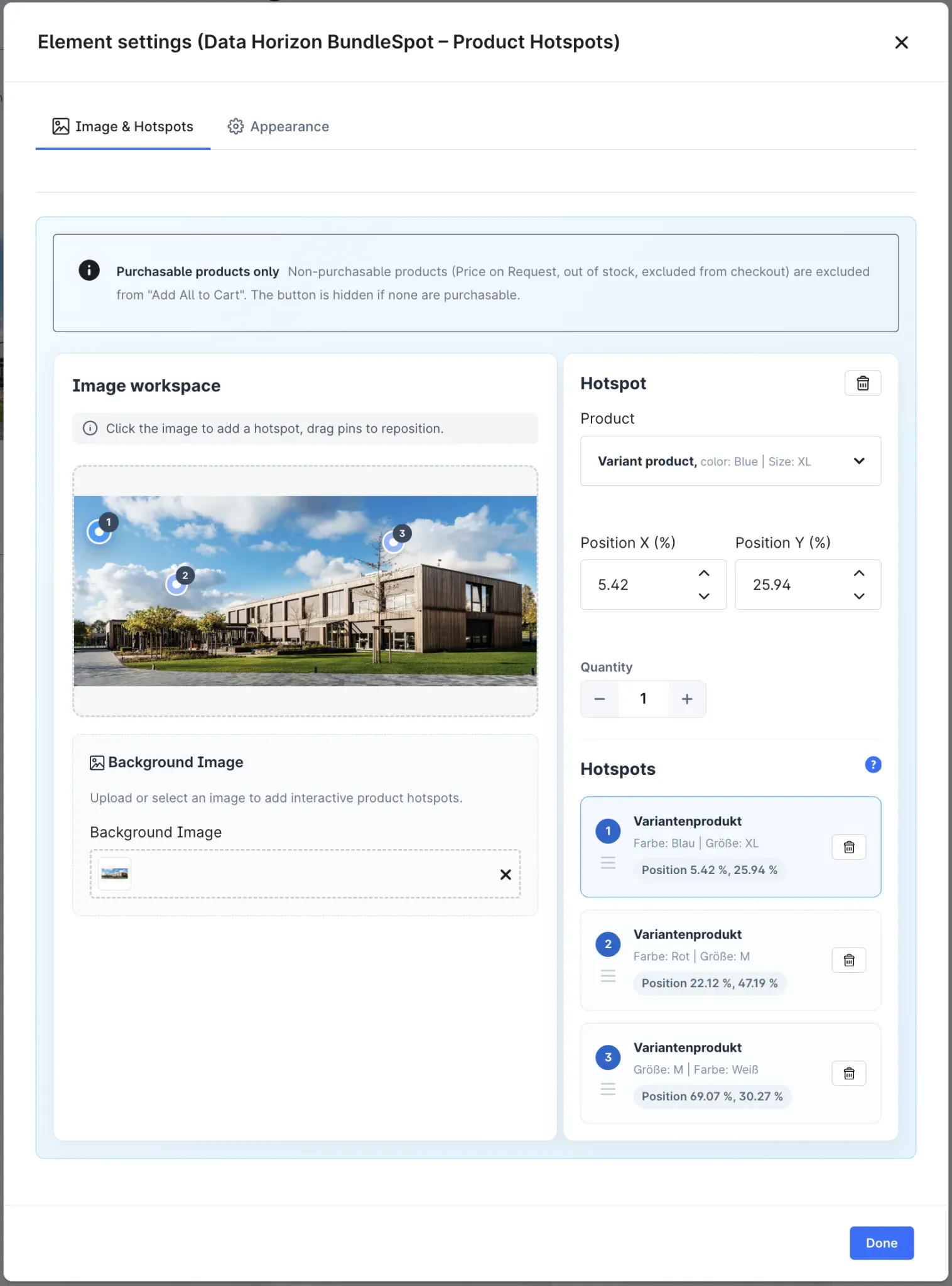
Task: Click the background image thumbnail preview
Action: point(115,874)
